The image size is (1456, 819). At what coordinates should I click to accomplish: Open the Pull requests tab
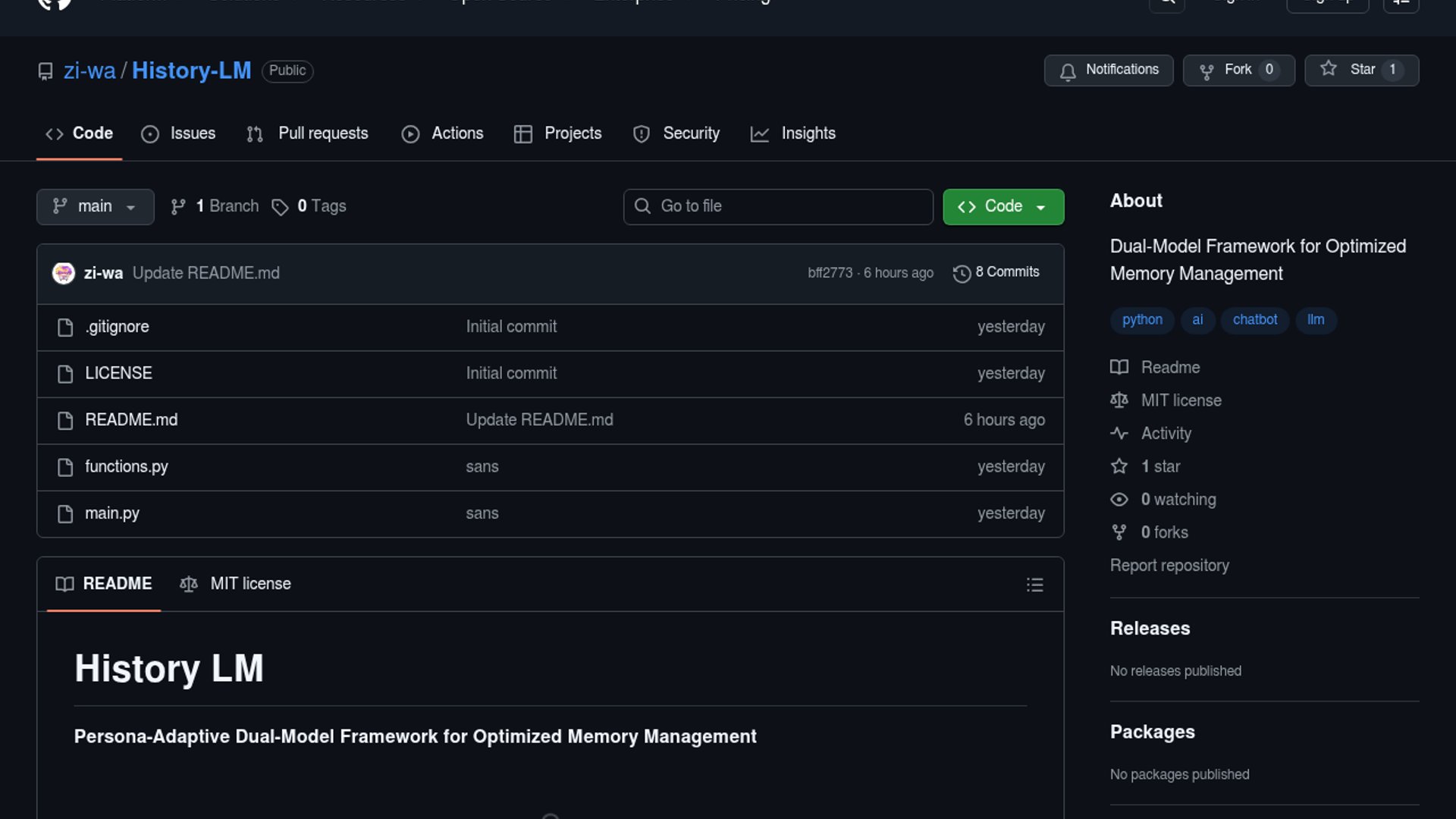[x=308, y=134]
